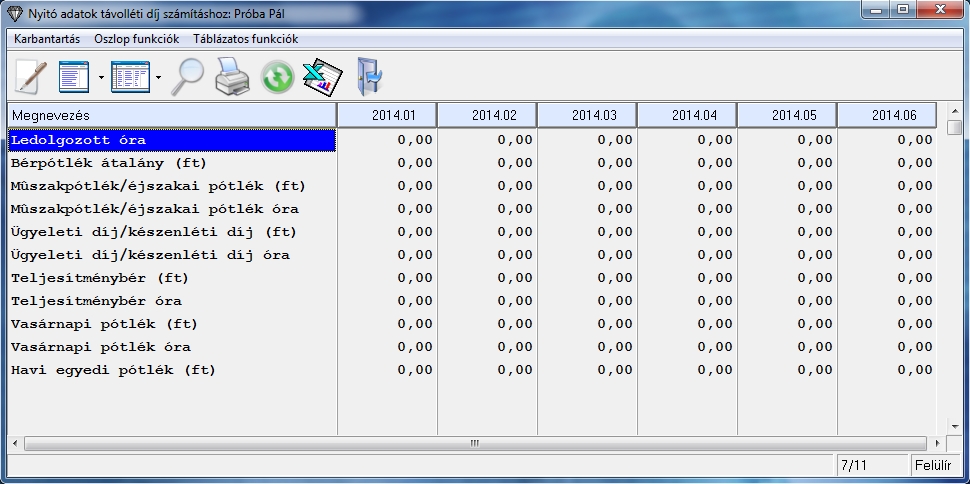
Task: Click the 2014.03 column header
Action: point(586,115)
